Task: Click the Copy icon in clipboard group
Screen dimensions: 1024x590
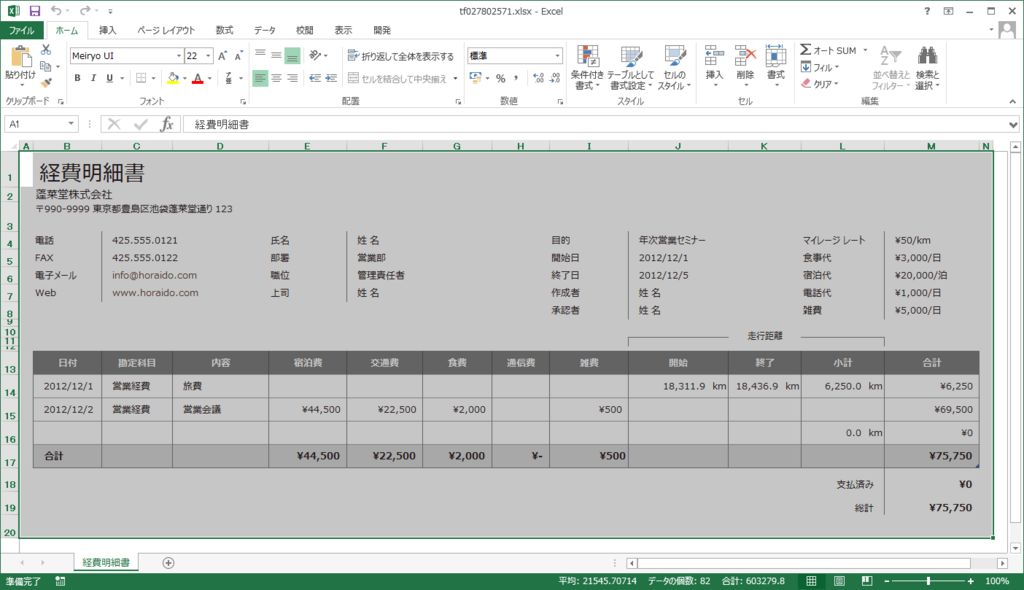Action: point(45,66)
